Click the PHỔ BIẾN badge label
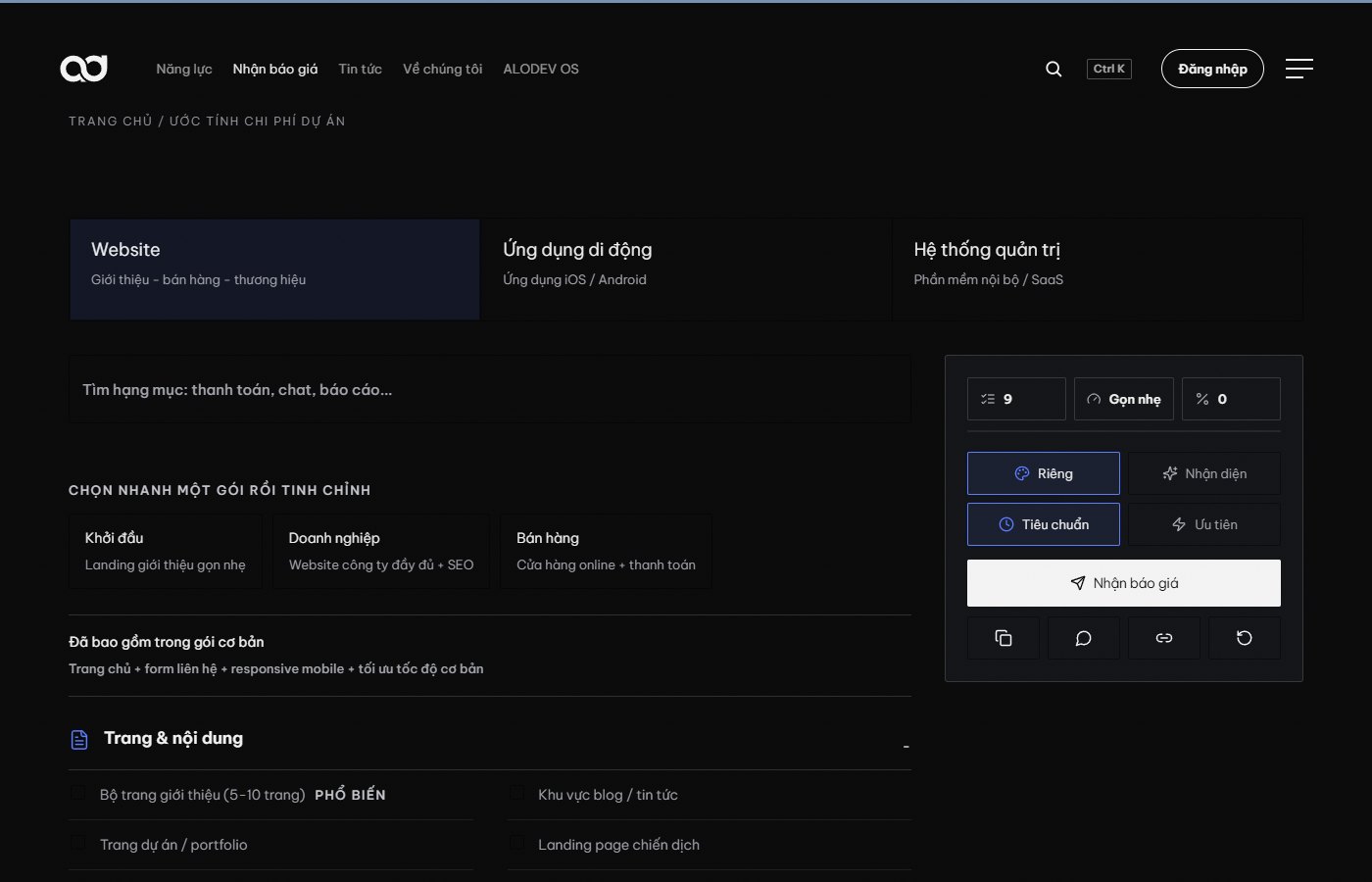This screenshot has width=1372, height=882. click(350, 795)
